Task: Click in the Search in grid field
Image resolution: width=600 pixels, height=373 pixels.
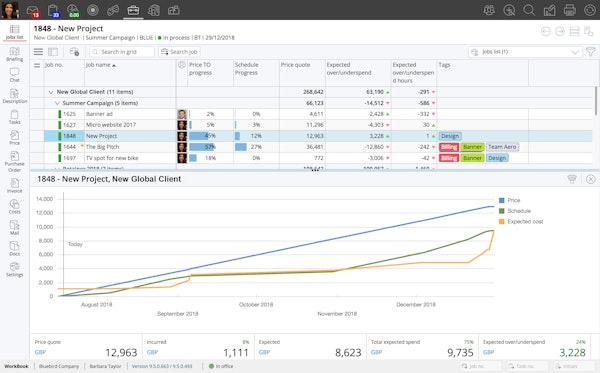Action: (x=122, y=52)
